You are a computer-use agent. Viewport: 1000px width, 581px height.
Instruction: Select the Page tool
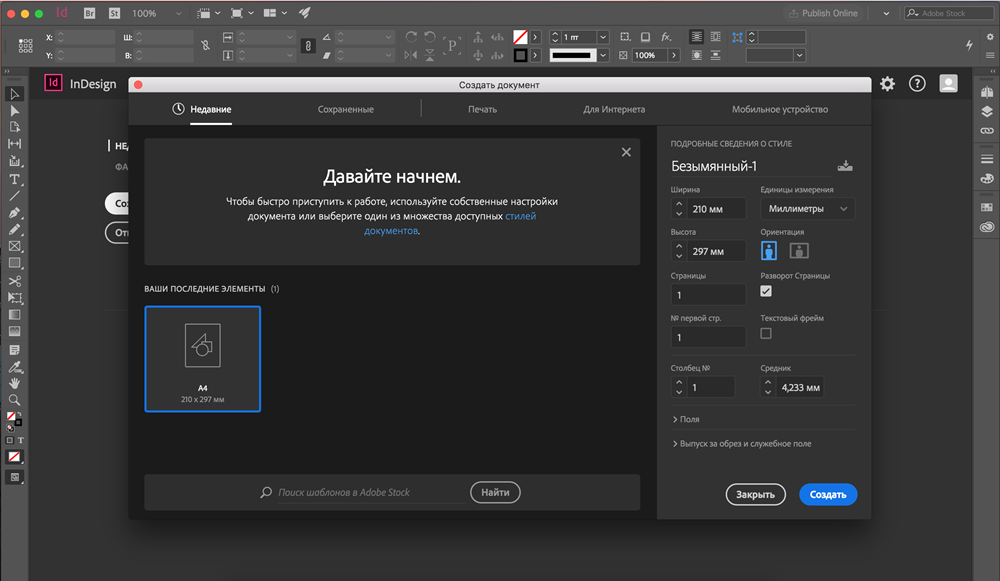pos(14,127)
